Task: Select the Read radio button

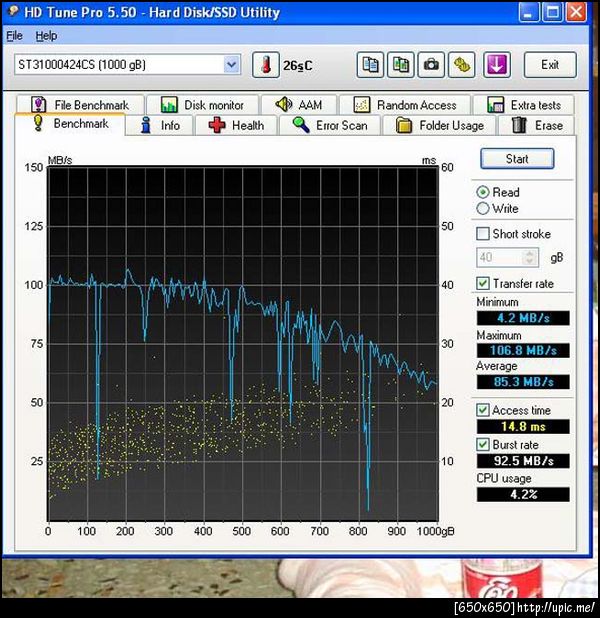Action: pos(483,192)
